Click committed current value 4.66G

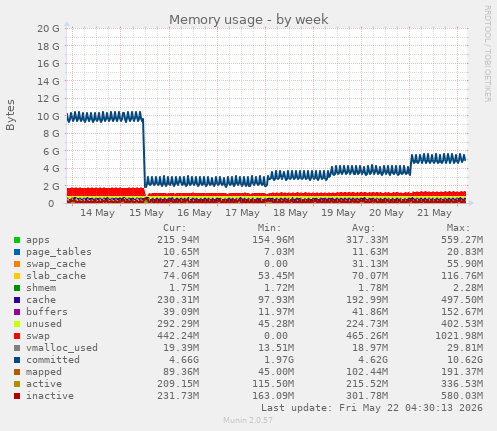[184, 360]
